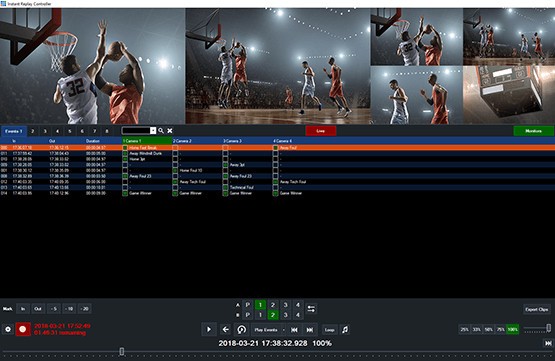This screenshot has height=361, width=555.
Task: Switch to events tab 8
Action: click(x=107, y=131)
